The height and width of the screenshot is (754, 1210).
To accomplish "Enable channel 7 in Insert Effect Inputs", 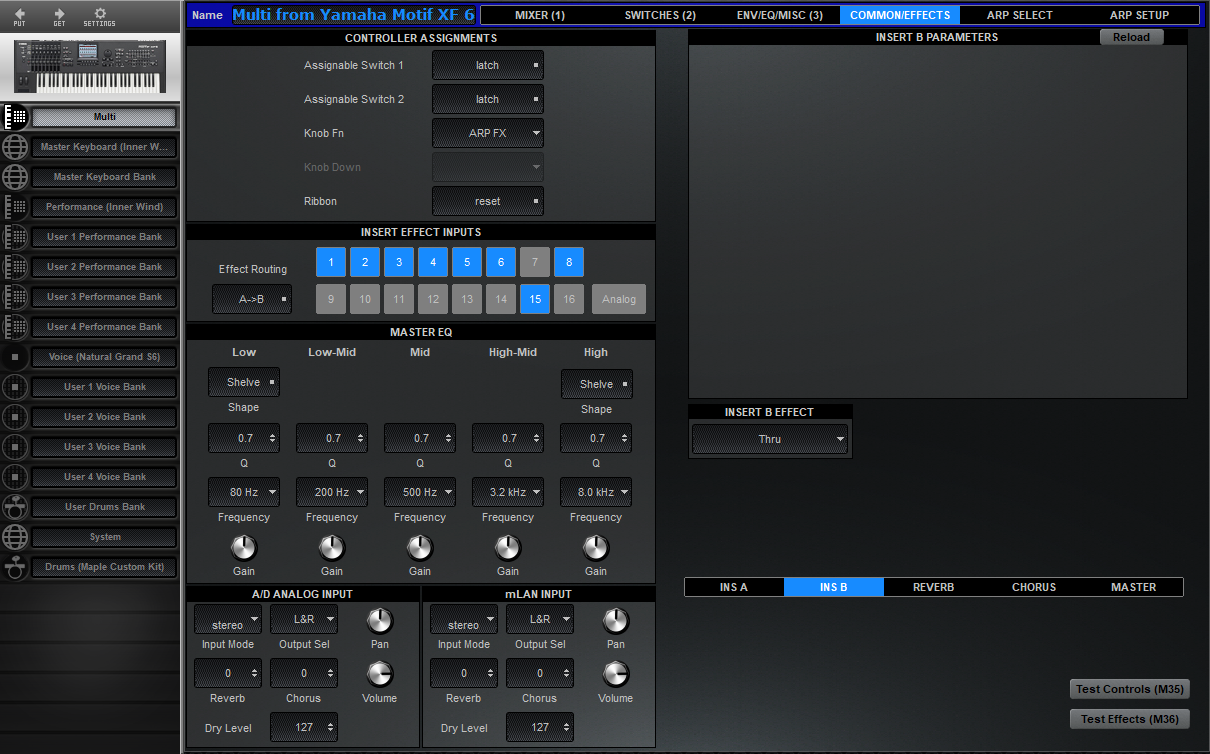I will 534,261.
